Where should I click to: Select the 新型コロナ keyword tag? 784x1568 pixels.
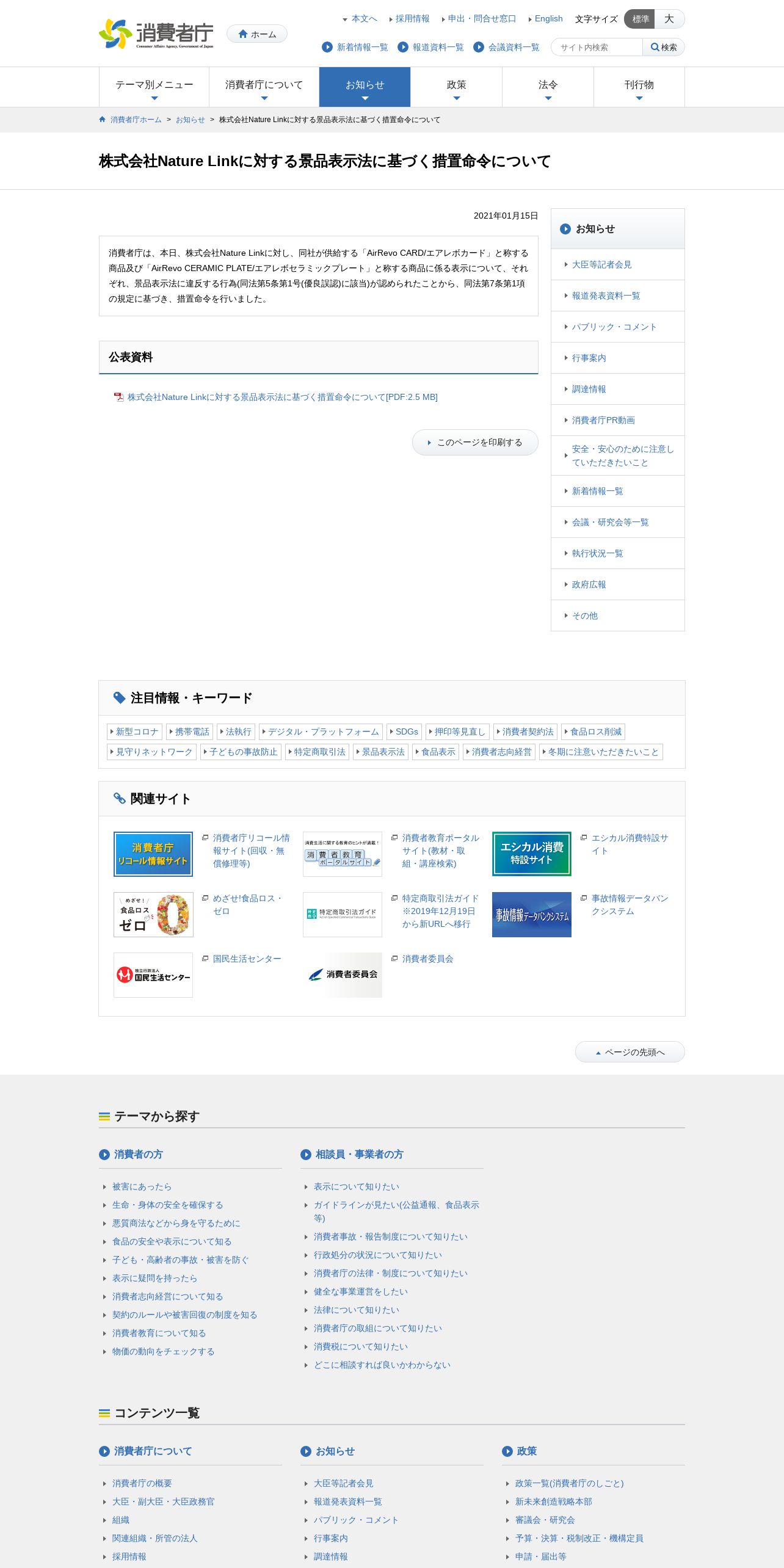pyautogui.click(x=135, y=731)
